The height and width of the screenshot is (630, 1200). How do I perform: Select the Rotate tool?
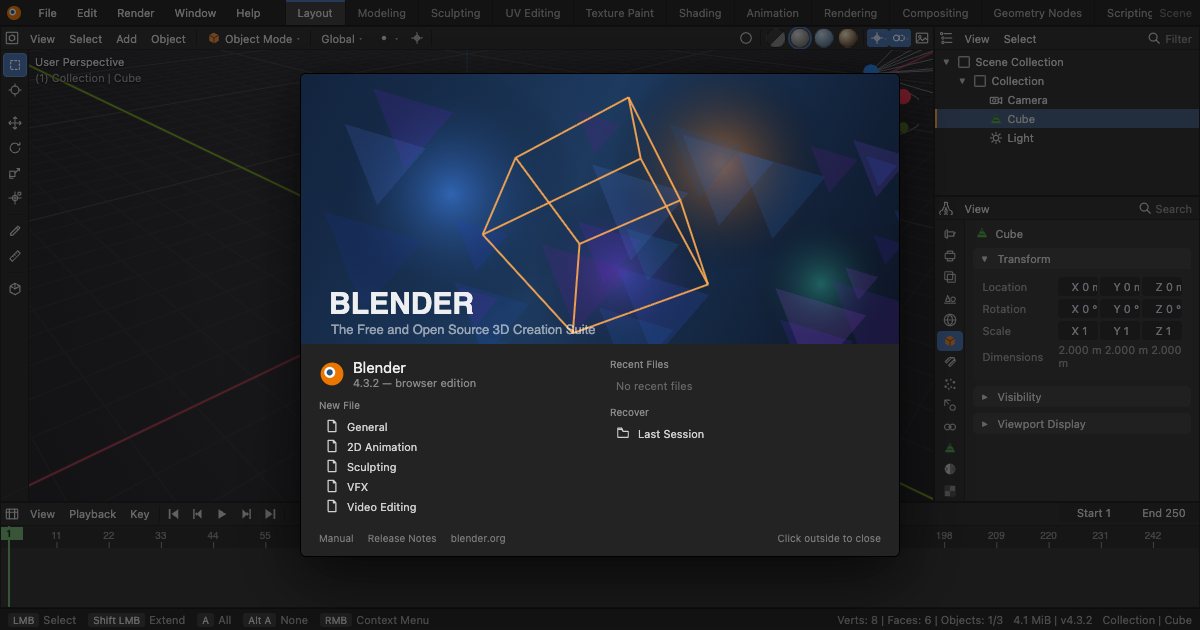pos(15,148)
